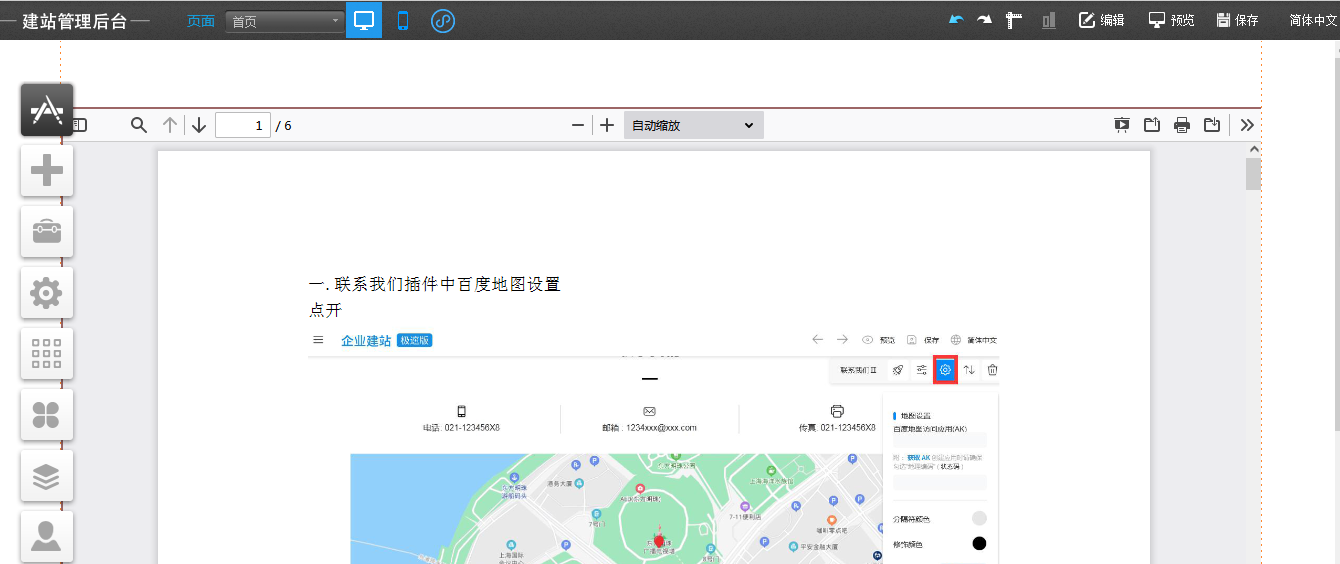Click the PDF print icon
This screenshot has width=1340, height=564.
(1182, 125)
